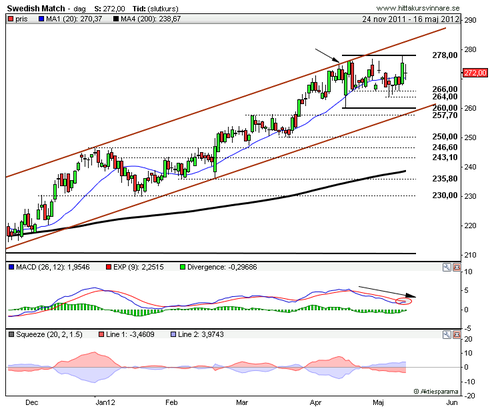Click the green Divergence legend swatch
The image size is (490, 411).
tap(182, 267)
